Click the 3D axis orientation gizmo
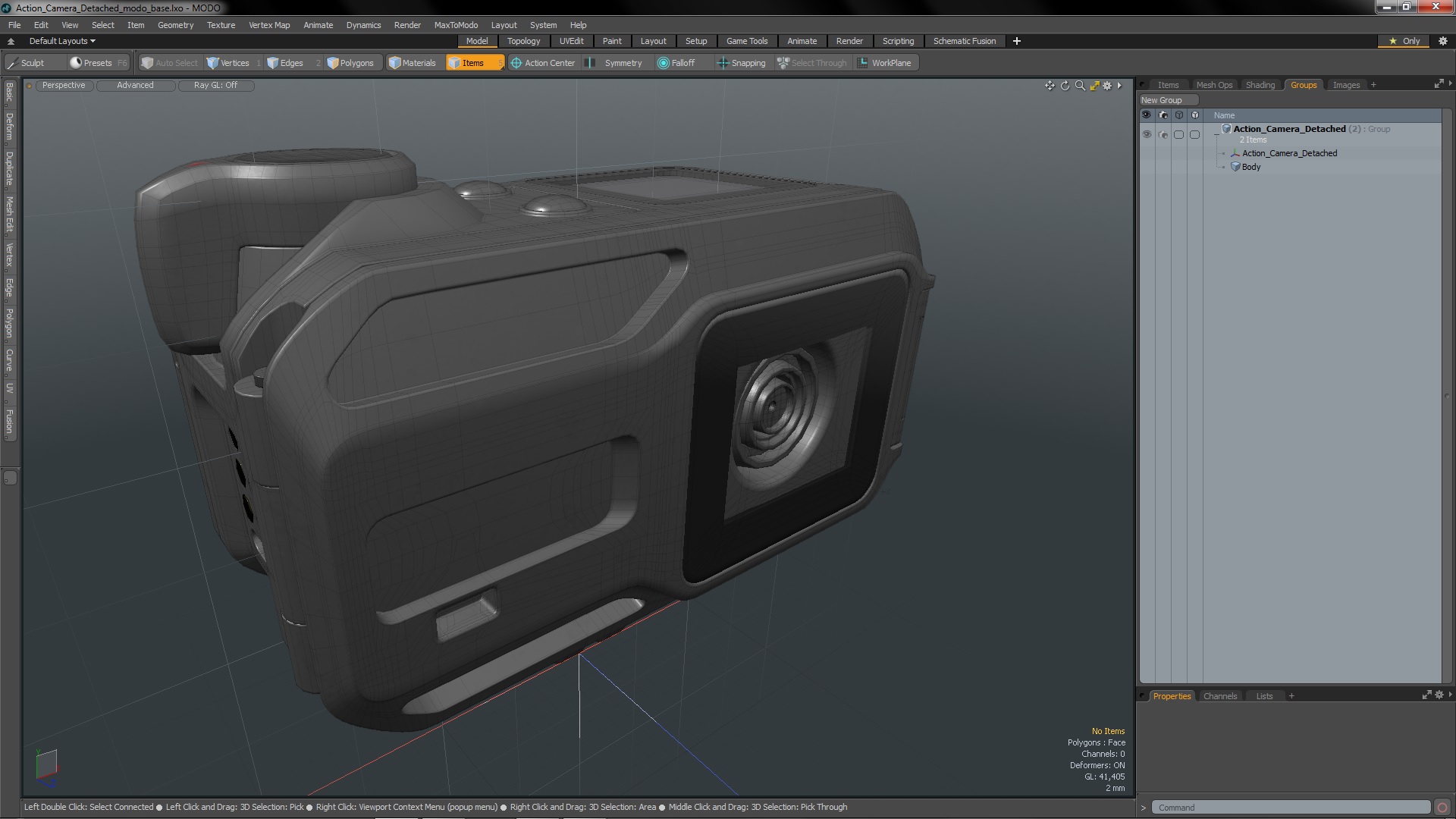 point(46,766)
